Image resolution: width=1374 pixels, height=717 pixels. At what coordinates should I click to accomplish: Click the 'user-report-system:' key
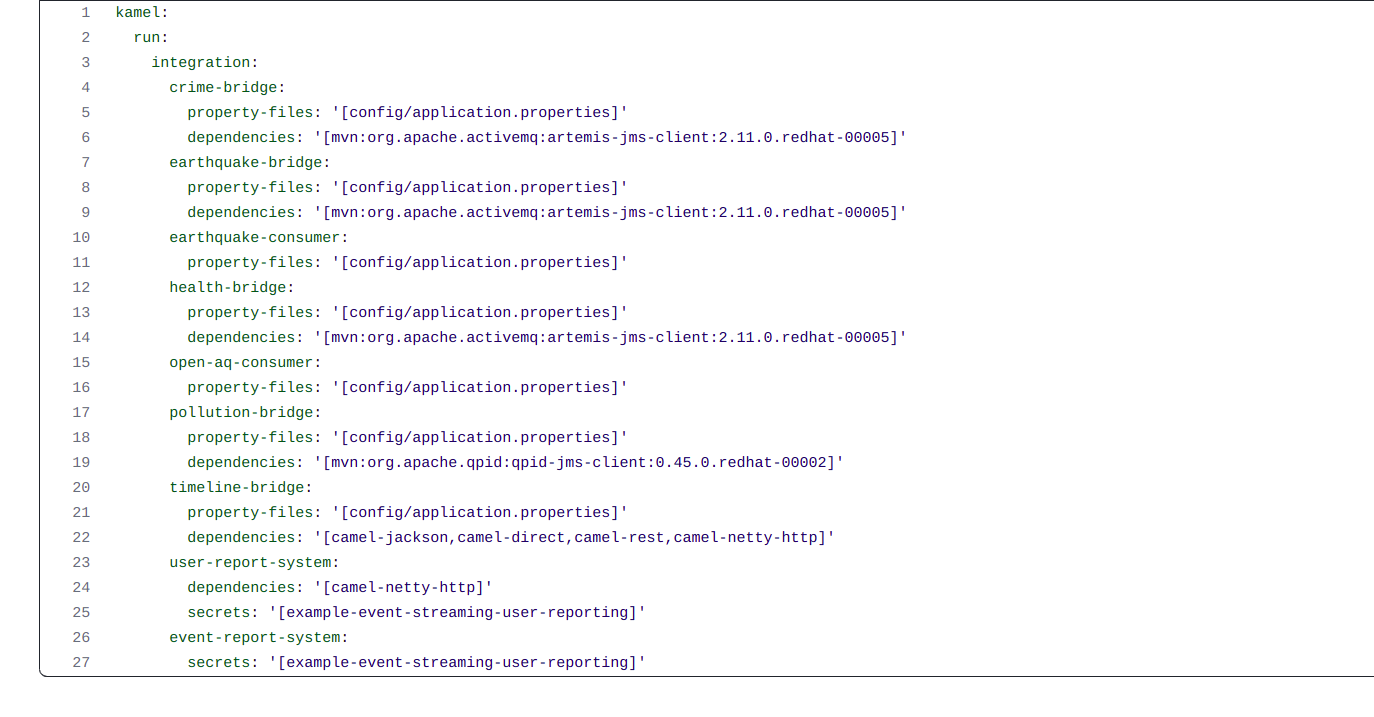[254, 562]
